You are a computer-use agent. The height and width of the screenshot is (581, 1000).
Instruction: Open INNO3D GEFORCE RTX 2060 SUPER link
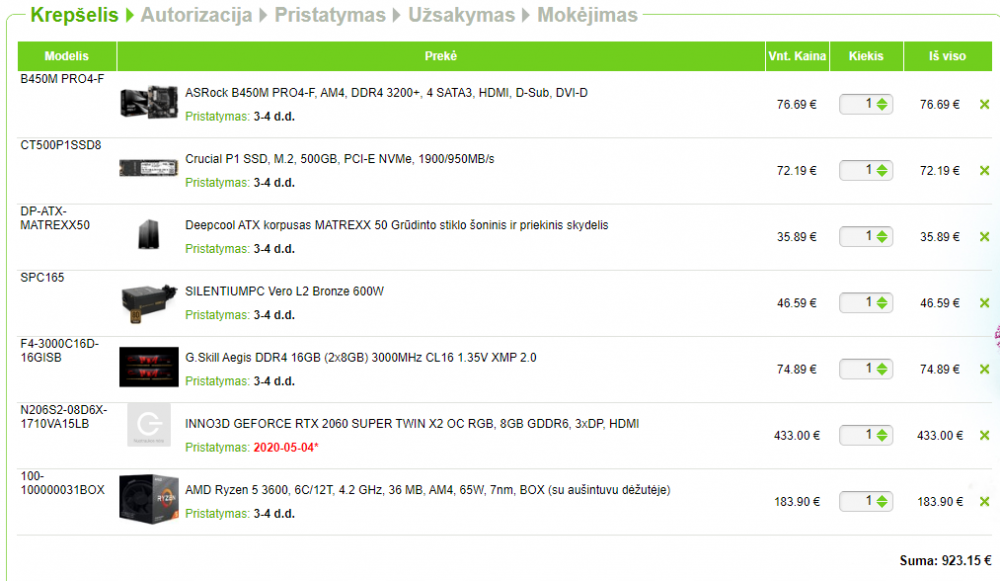click(x=412, y=424)
